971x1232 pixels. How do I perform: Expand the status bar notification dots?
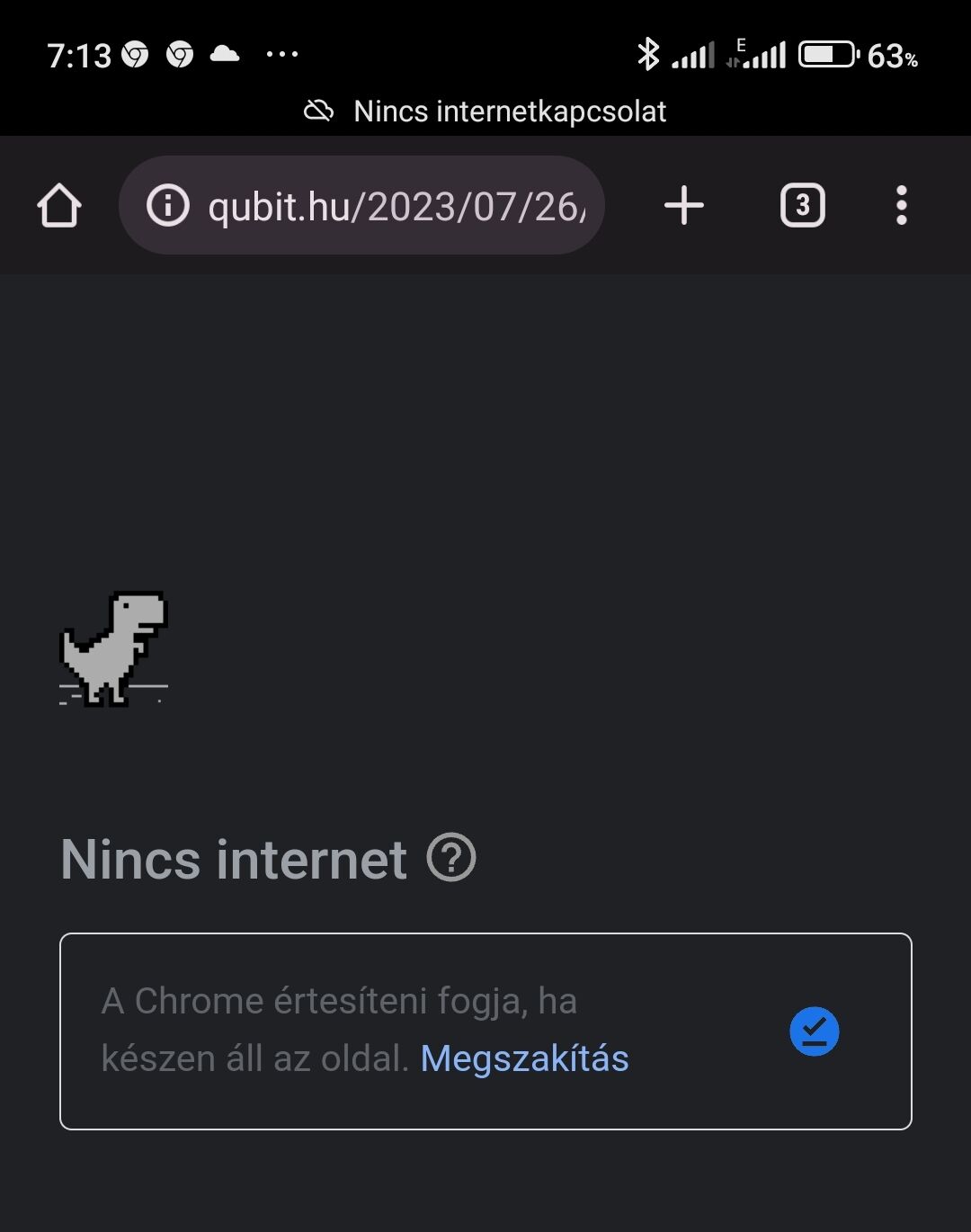coord(282,55)
